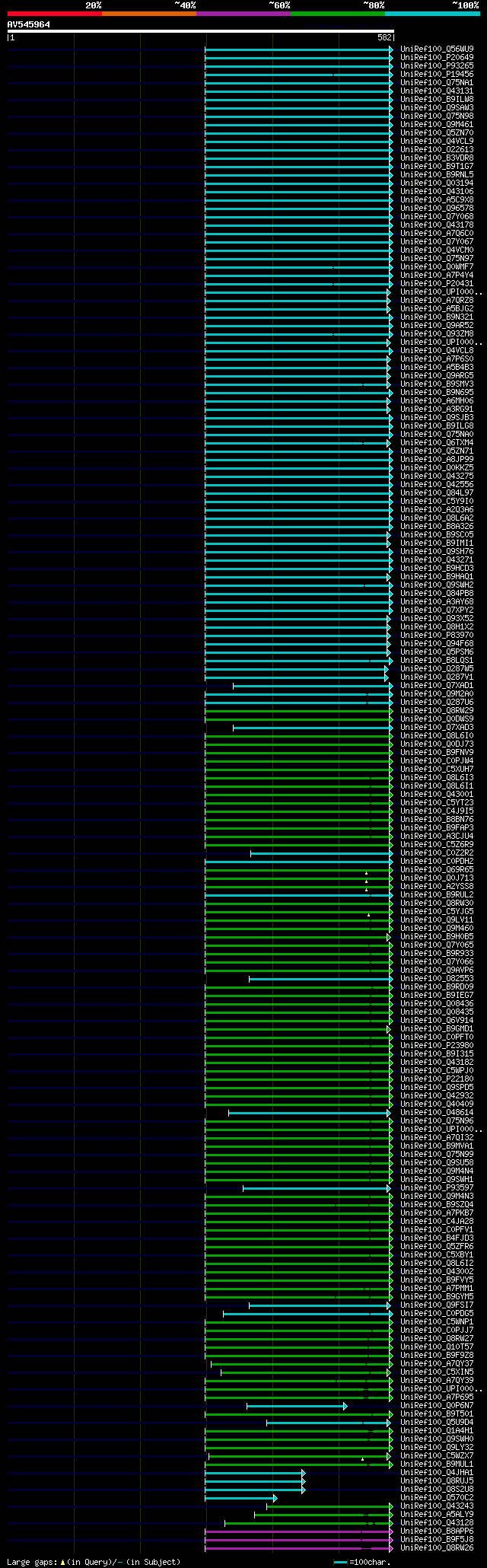Select the UniRef100_B8APP6 label

[437, 1531]
